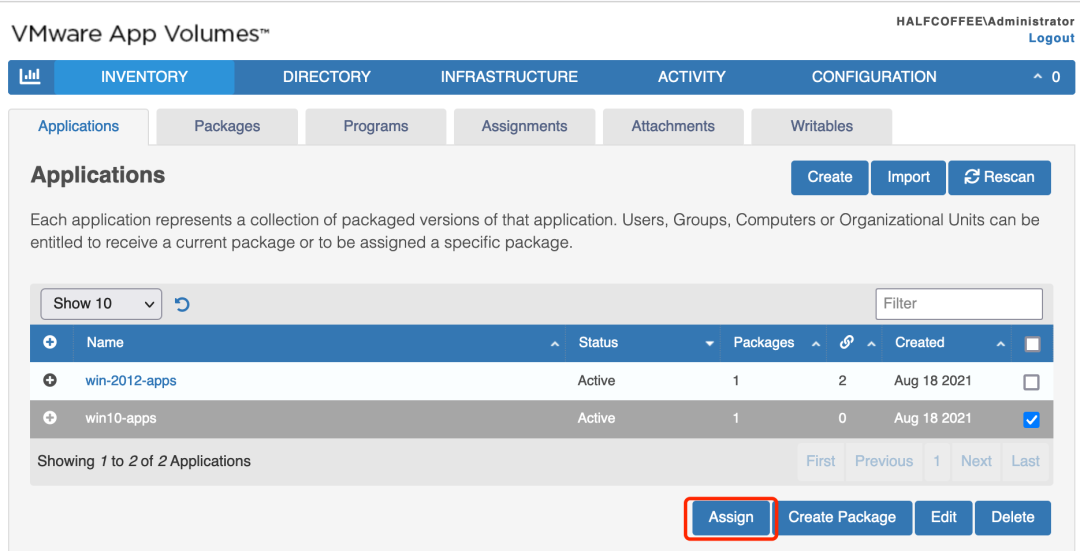Go to the Previous page

884,461
